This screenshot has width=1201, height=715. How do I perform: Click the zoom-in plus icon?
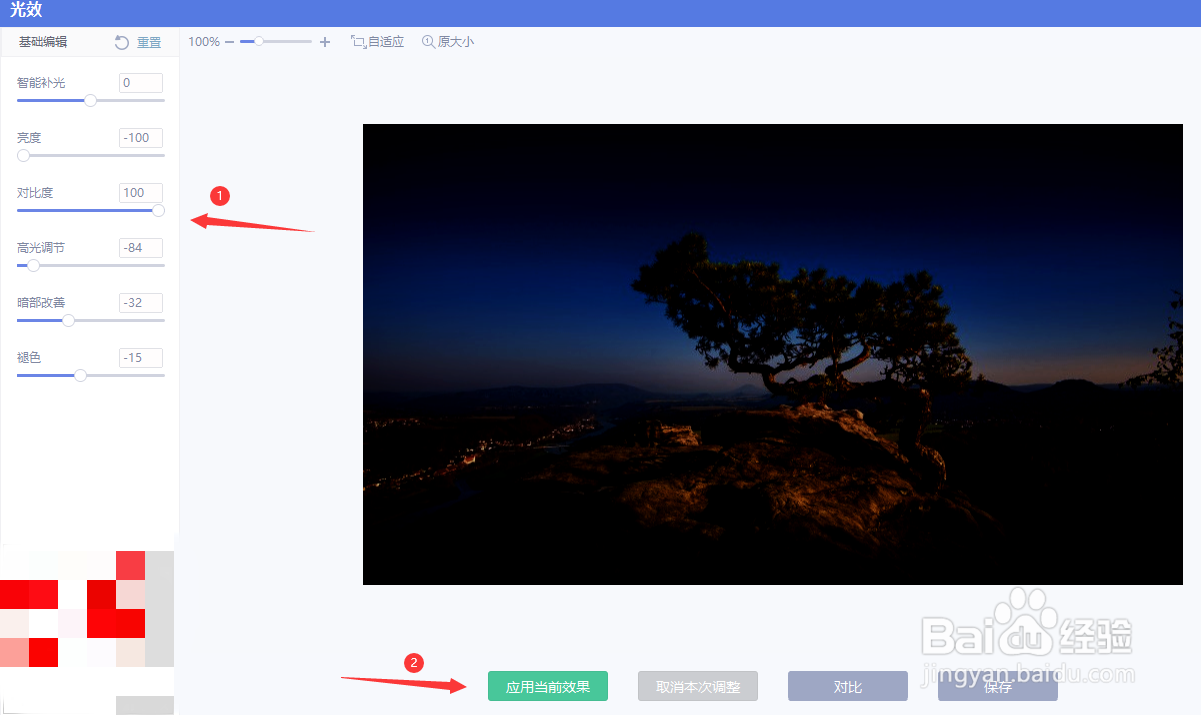click(324, 42)
